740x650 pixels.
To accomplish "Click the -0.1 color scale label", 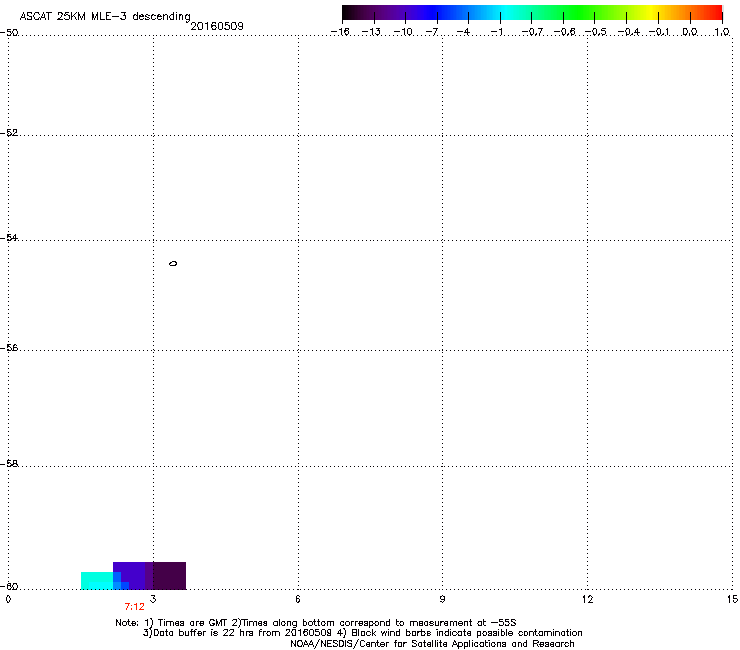I will pos(659,32).
